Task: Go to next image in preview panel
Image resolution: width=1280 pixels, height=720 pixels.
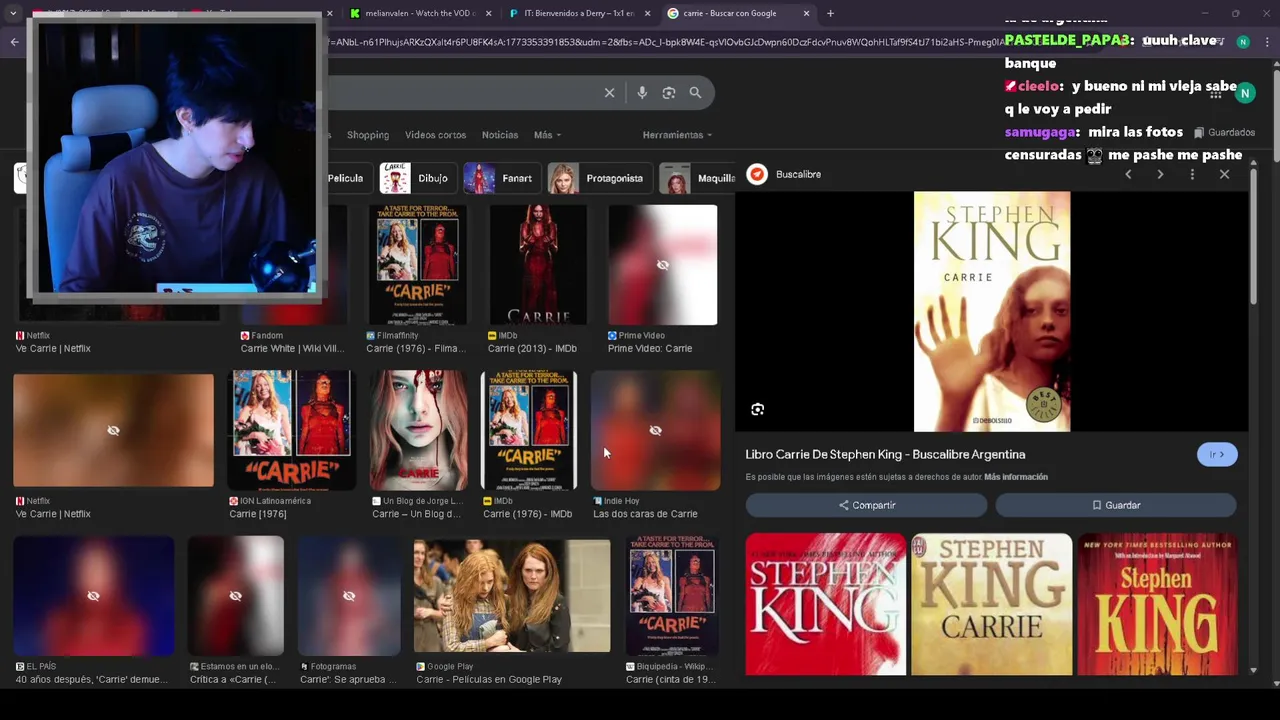Action: (1160, 174)
